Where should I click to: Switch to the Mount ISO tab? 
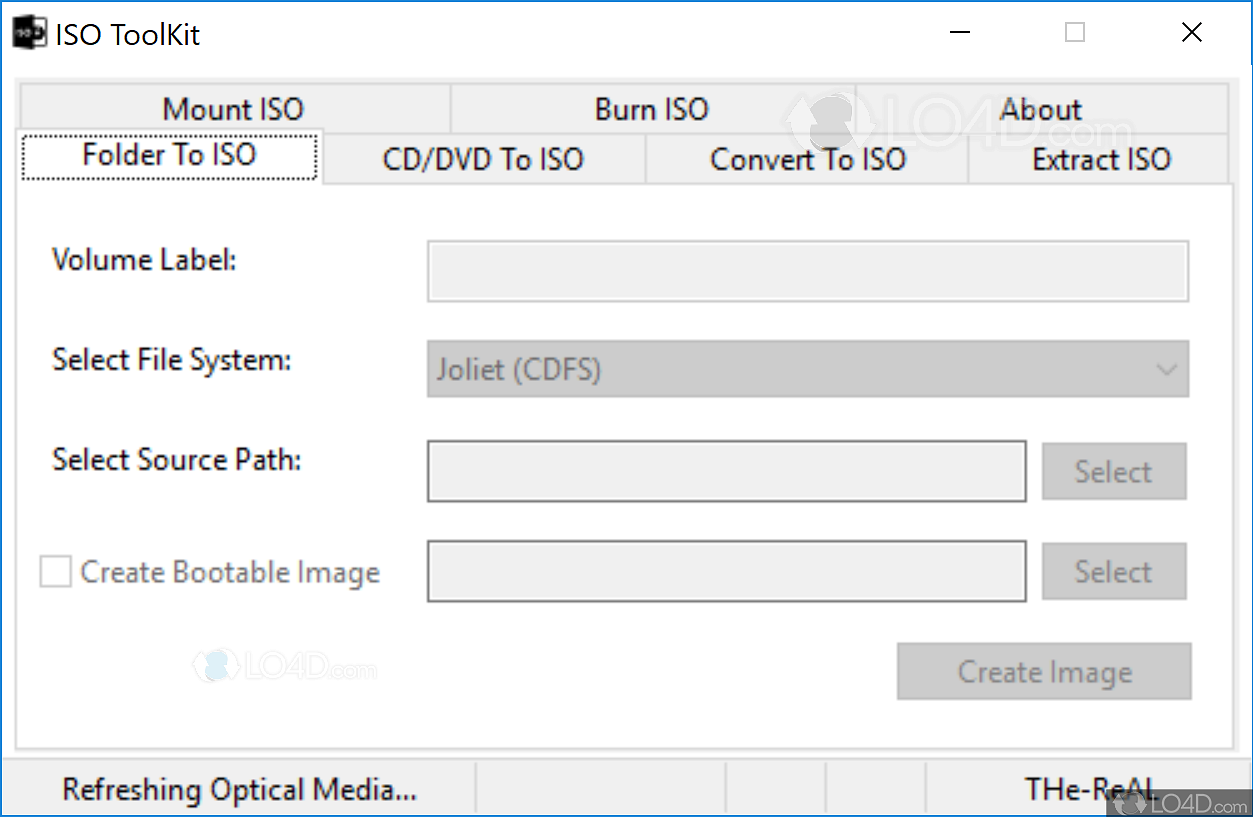233,109
